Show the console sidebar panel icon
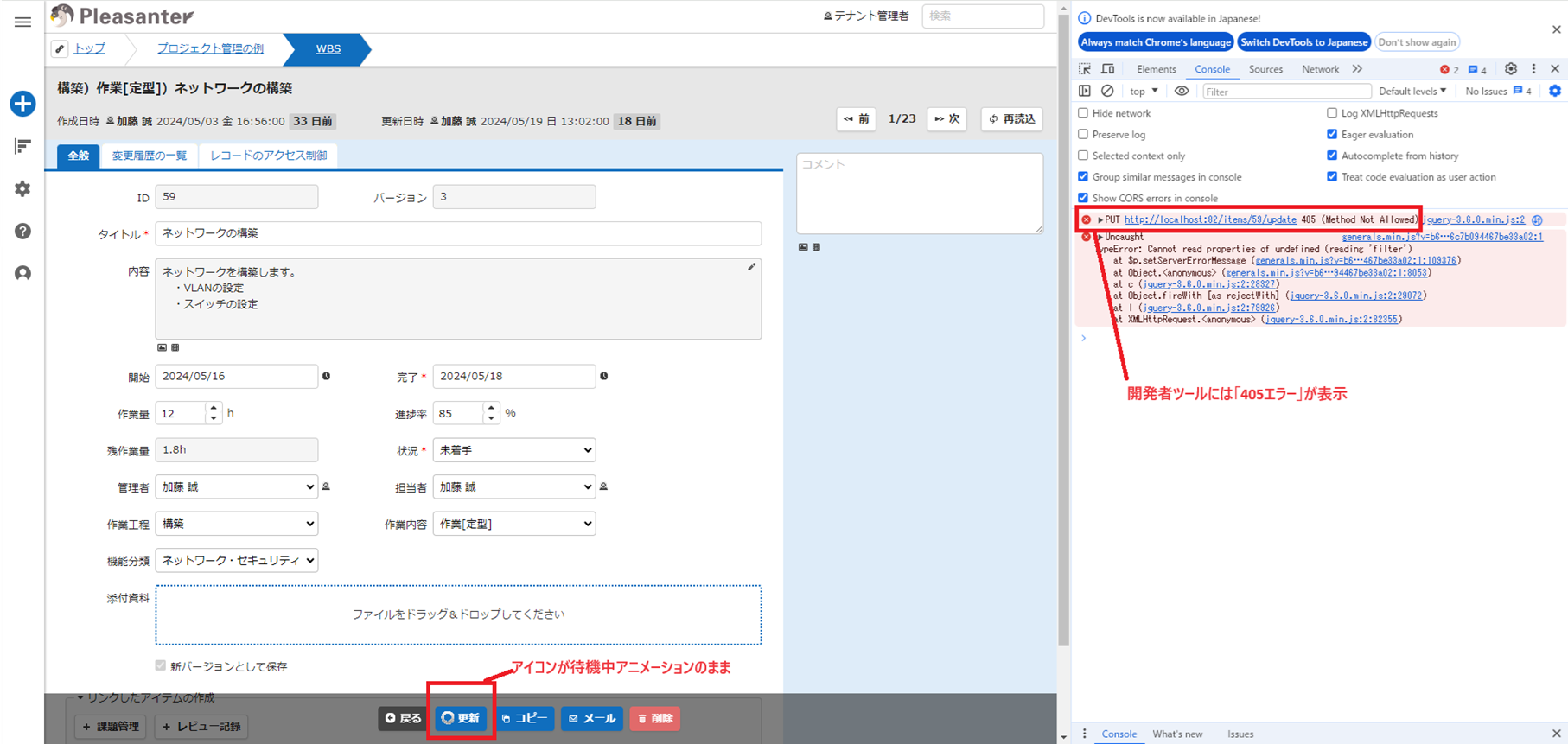Image resolution: width=1568 pixels, height=744 pixels. point(1085,91)
